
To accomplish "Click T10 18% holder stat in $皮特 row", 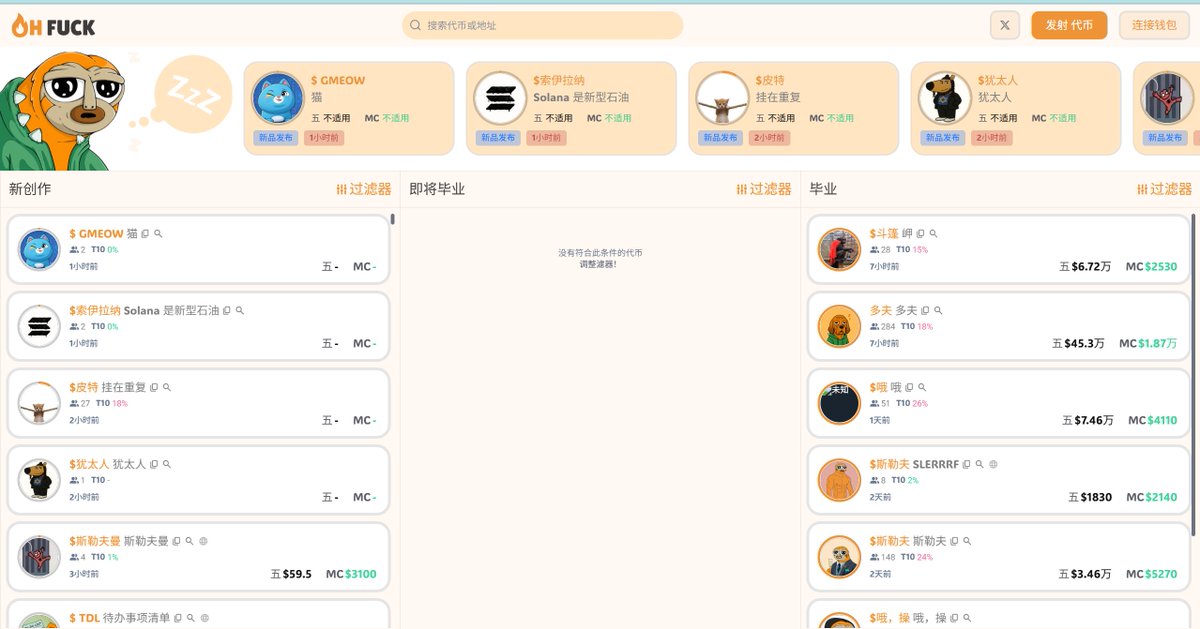I will (x=112, y=403).
